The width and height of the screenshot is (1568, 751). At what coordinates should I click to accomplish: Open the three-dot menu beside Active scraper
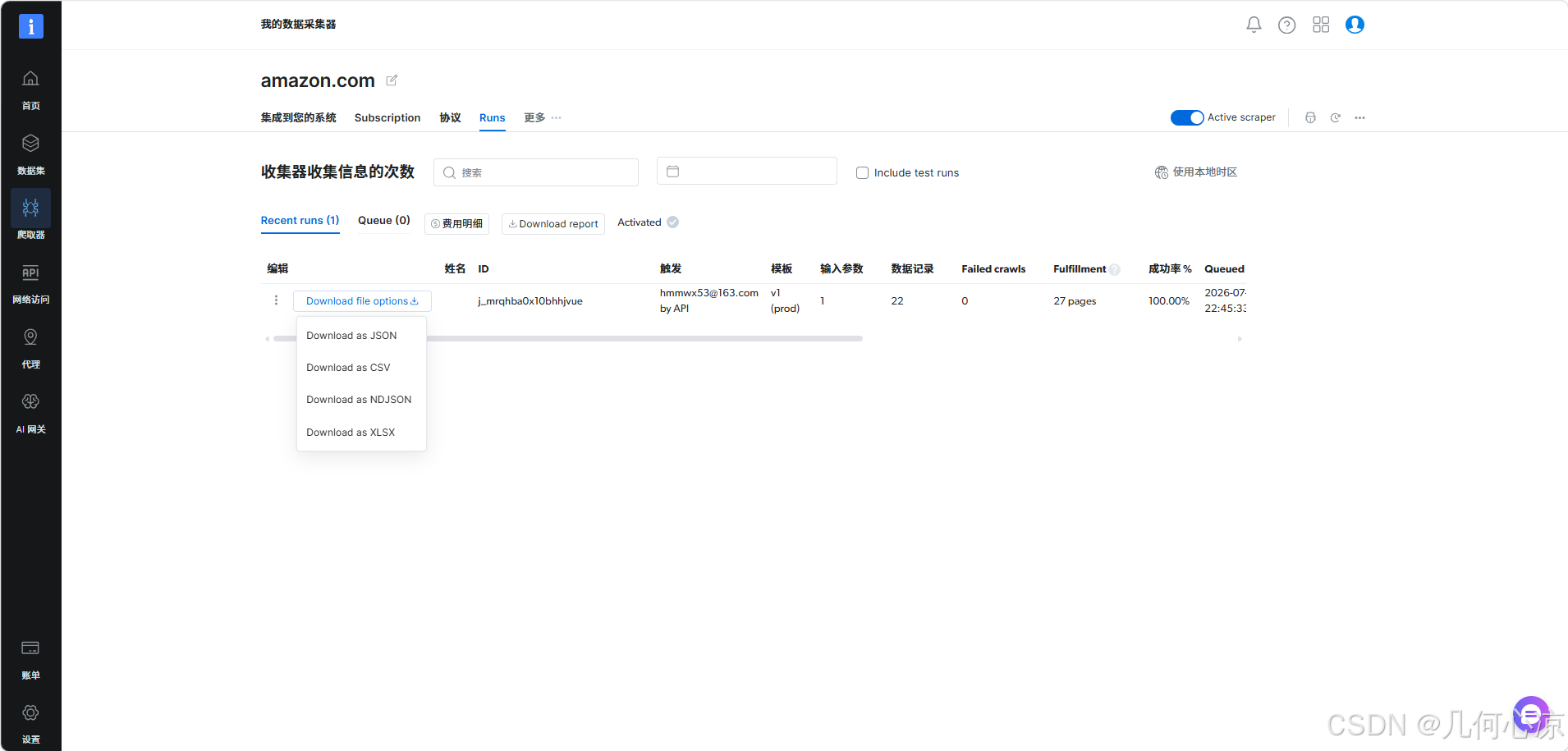(1360, 117)
